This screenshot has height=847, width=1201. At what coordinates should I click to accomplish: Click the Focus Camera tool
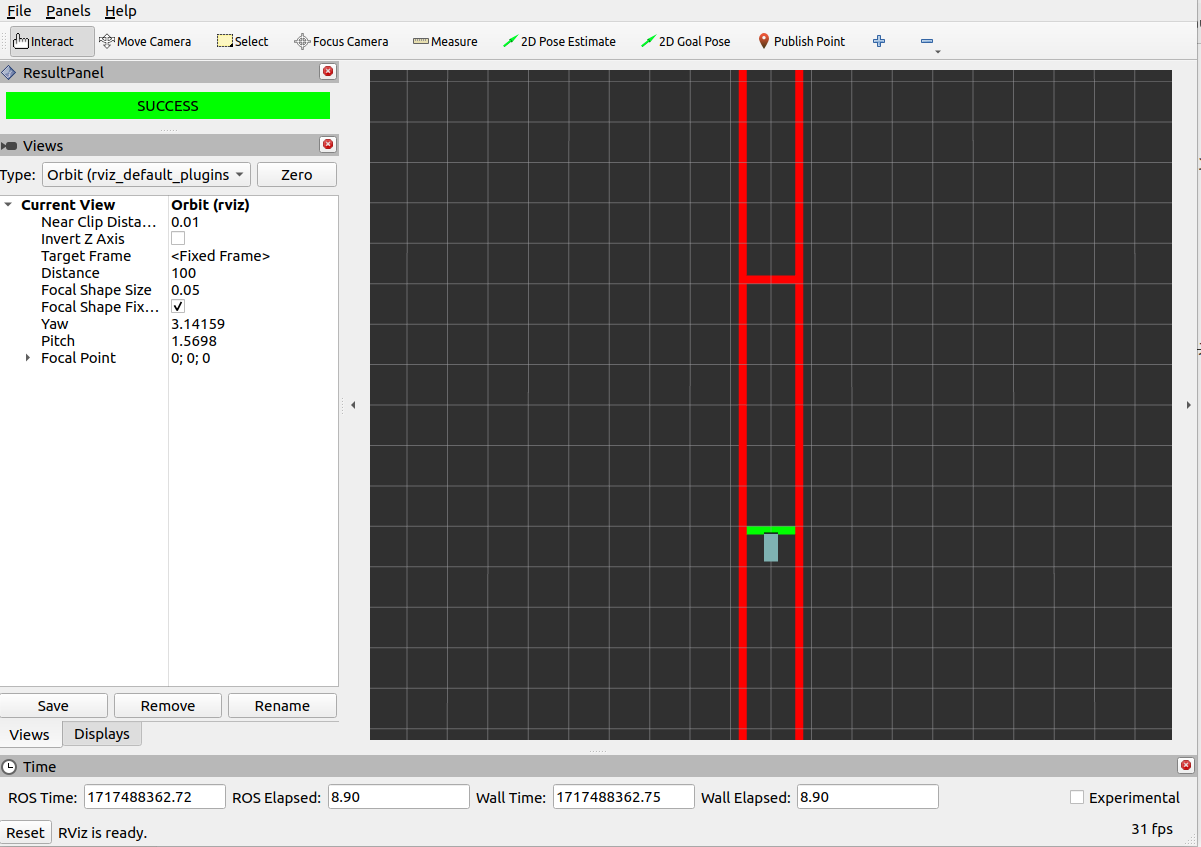tap(340, 41)
